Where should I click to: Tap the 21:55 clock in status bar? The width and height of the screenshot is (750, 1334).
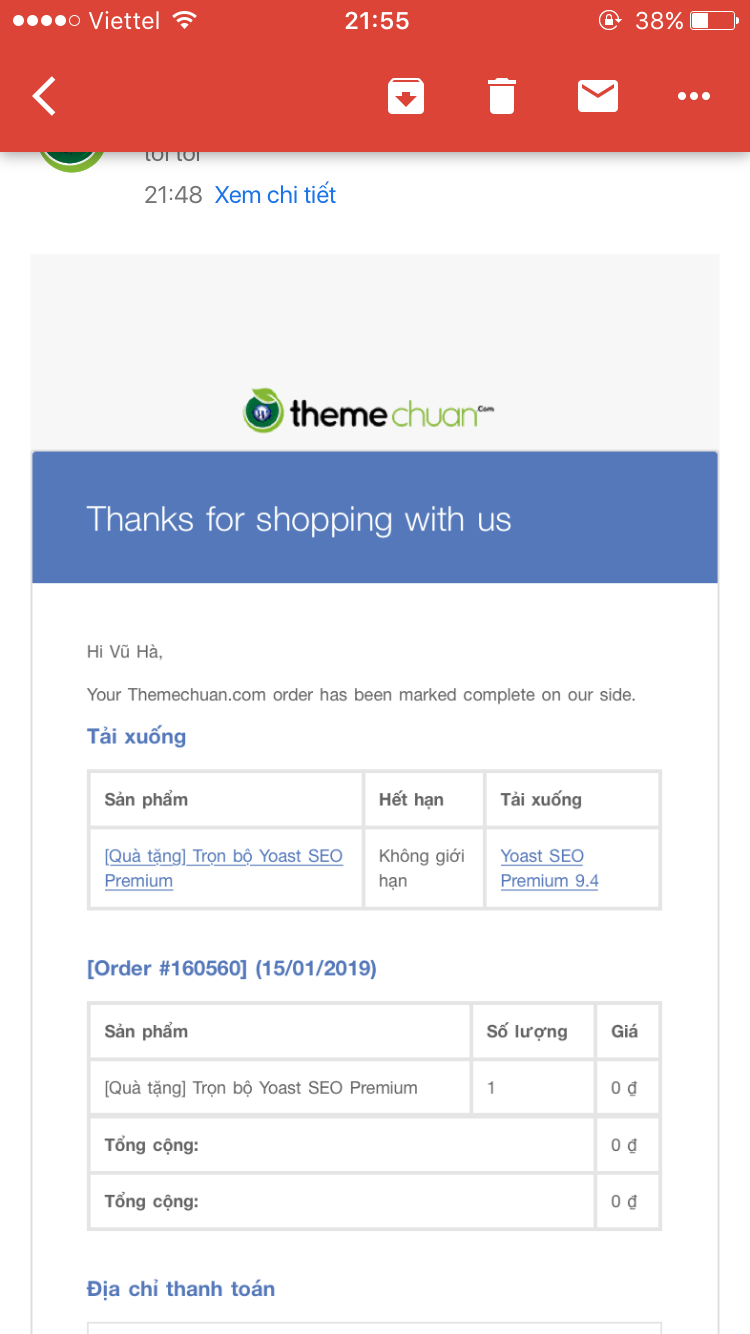[377, 21]
